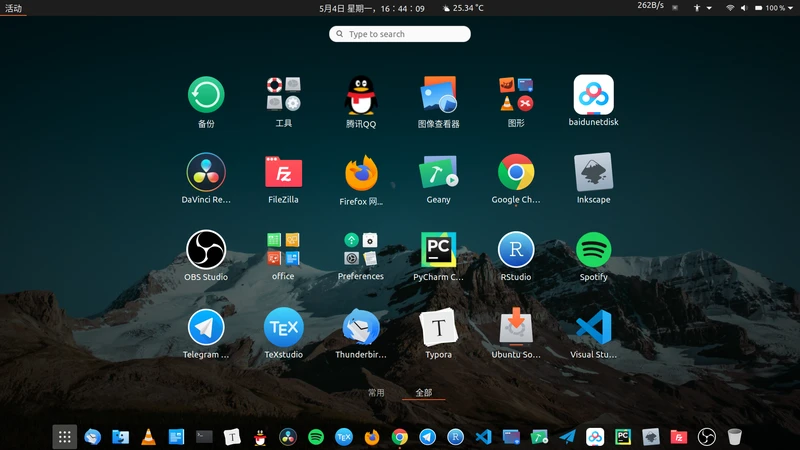Click the 262B/s network speed indicator
800x450 pixels.
tap(651, 6)
